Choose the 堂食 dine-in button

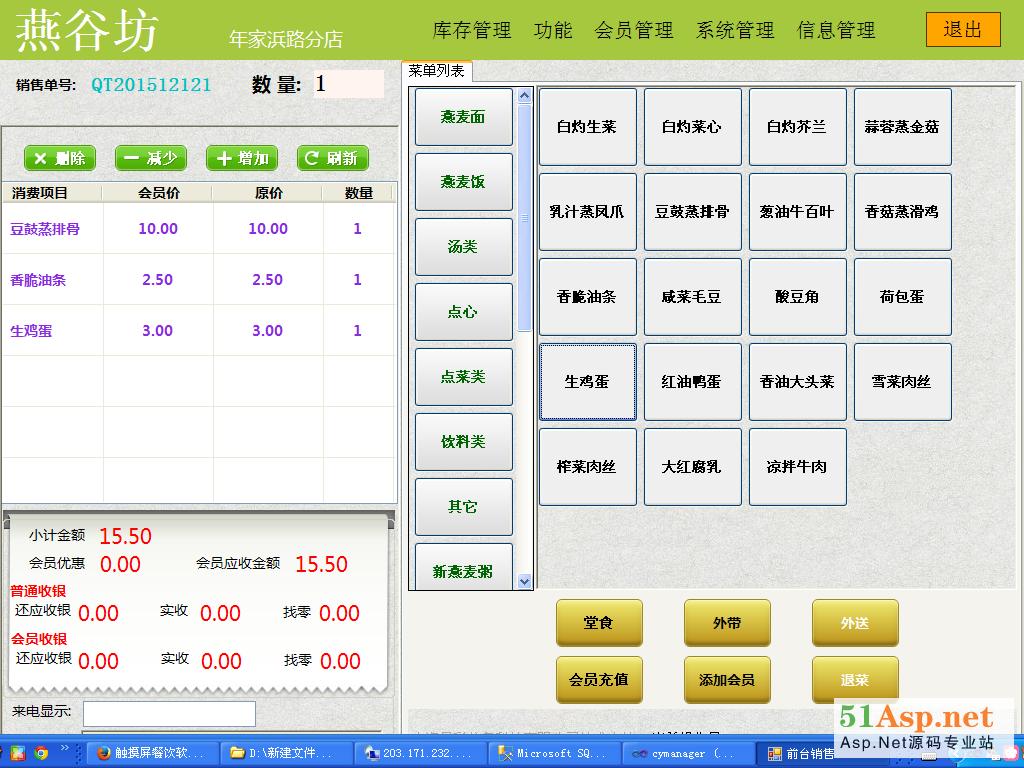click(598, 623)
